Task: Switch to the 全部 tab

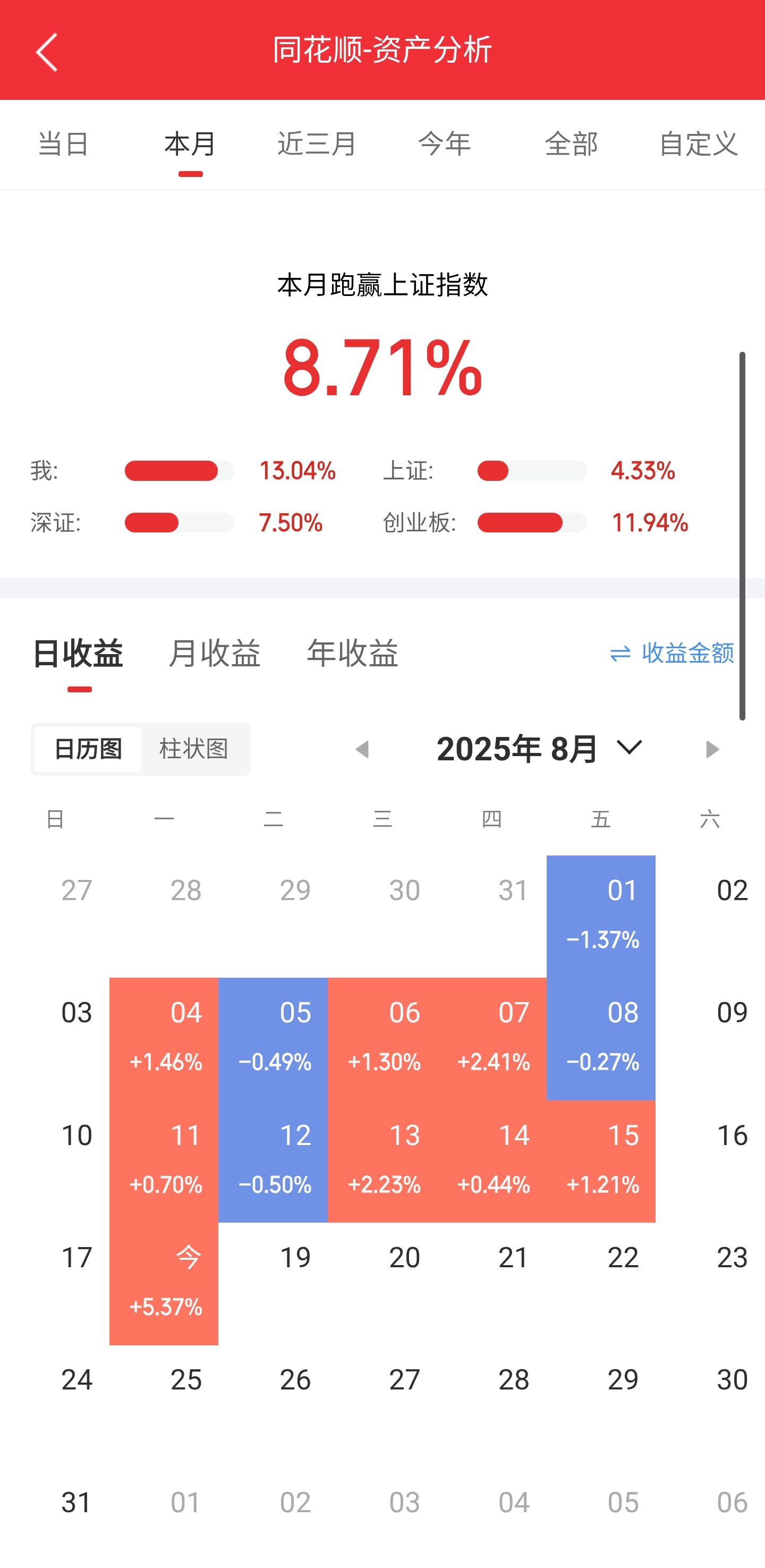Action: tap(571, 145)
